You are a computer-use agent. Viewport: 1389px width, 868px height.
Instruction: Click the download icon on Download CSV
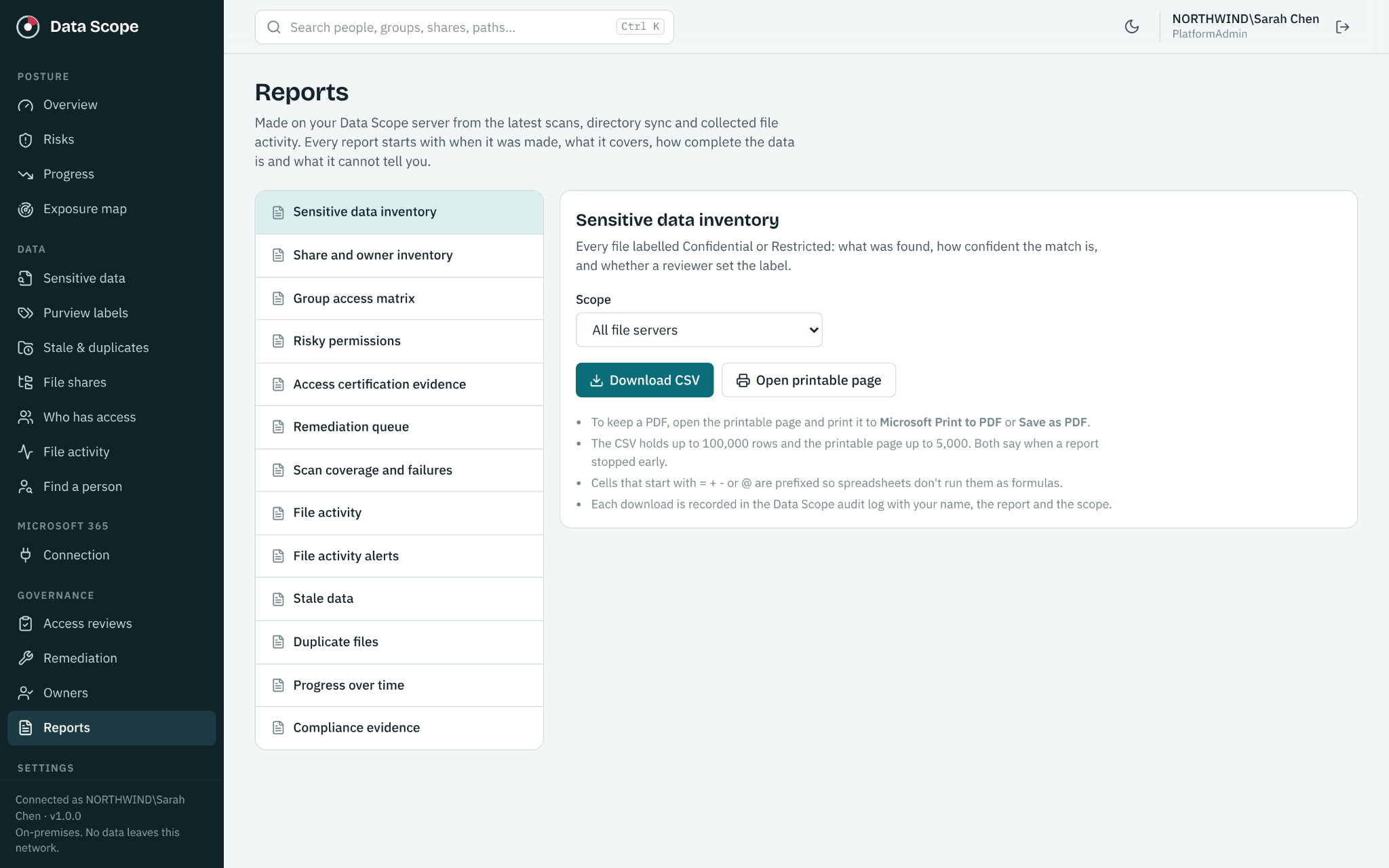(596, 380)
